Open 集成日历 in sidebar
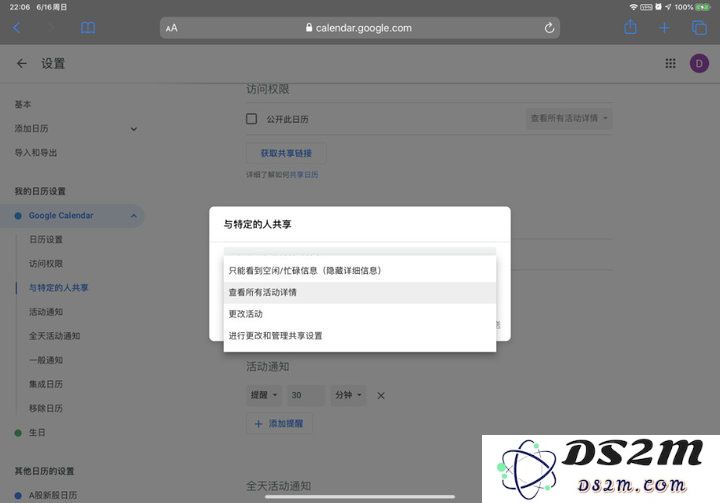 tap(46, 384)
